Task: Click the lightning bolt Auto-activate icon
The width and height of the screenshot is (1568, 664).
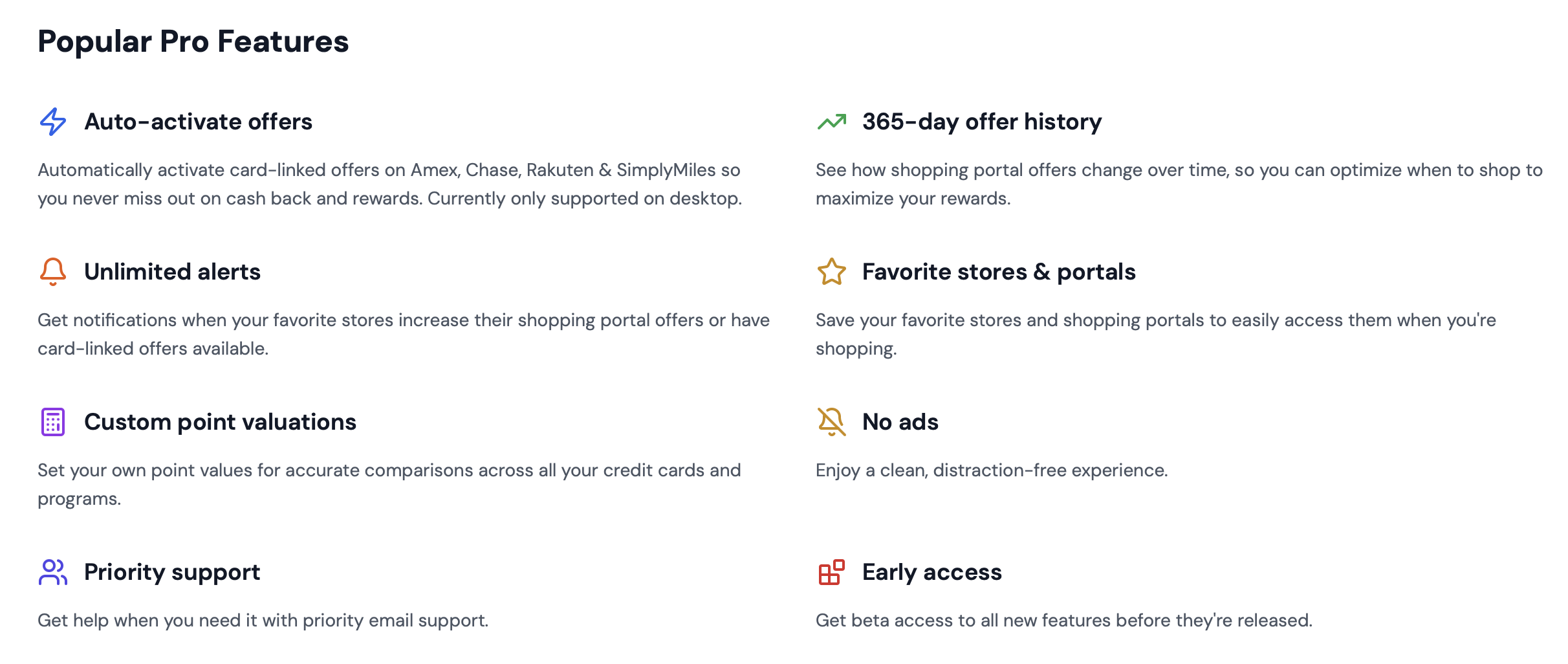Action: point(53,122)
